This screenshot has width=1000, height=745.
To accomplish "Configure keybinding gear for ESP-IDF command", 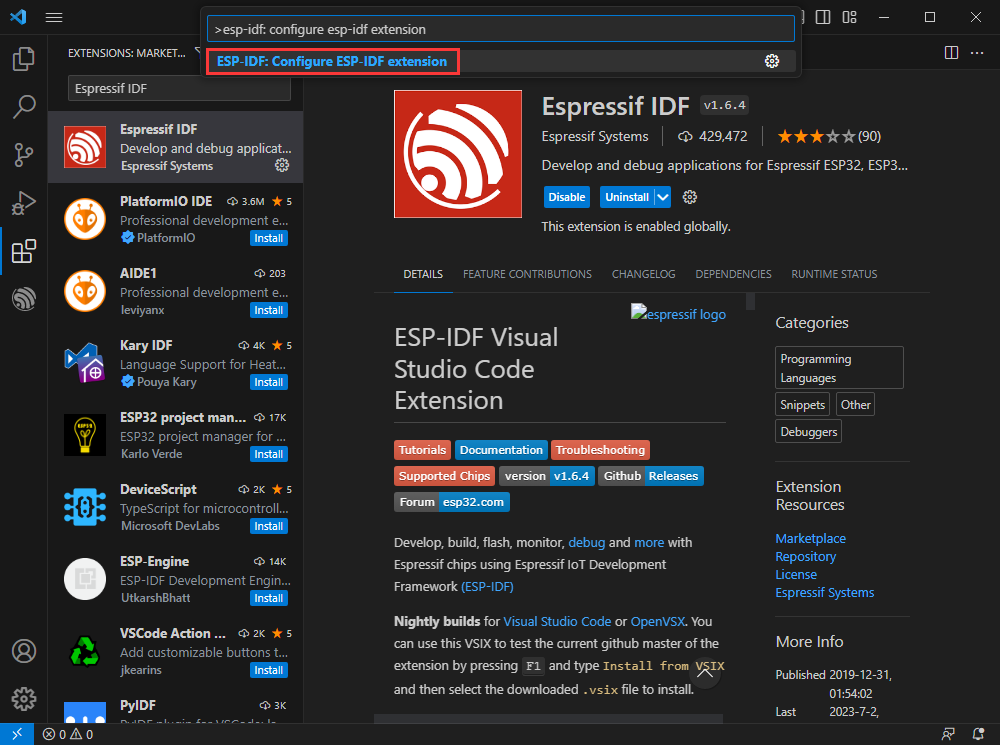I will click(772, 61).
